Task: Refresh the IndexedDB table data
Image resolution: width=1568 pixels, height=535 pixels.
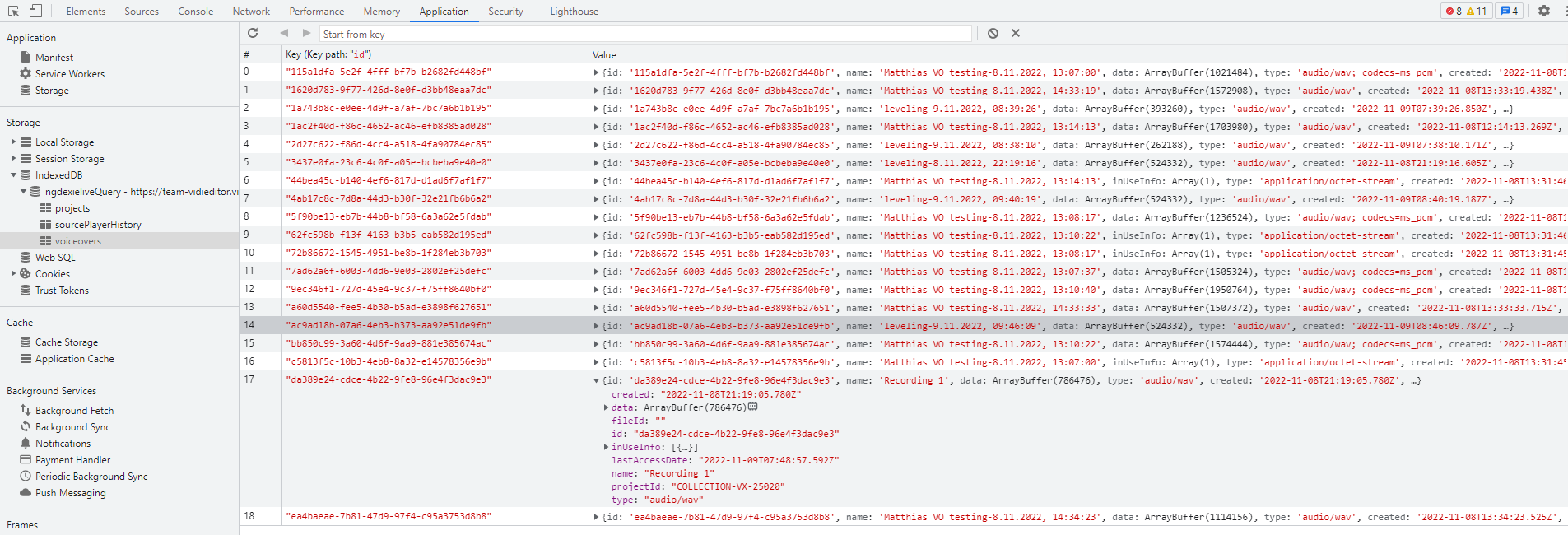Action: pos(253,33)
